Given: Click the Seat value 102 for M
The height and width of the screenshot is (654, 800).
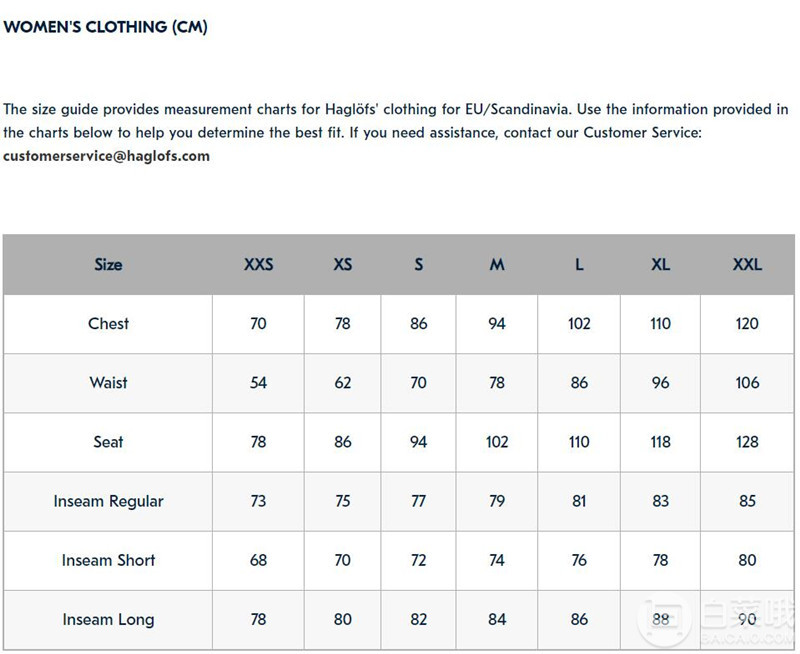Looking at the screenshot, I should [496, 442].
